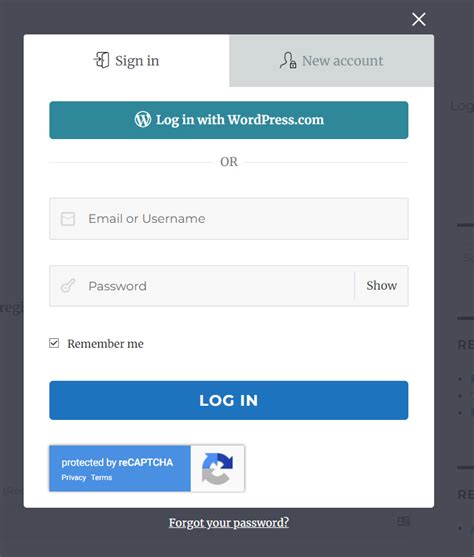Switch to the New account tab
Viewport: 474px width, 557px height.
pyautogui.click(x=332, y=61)
